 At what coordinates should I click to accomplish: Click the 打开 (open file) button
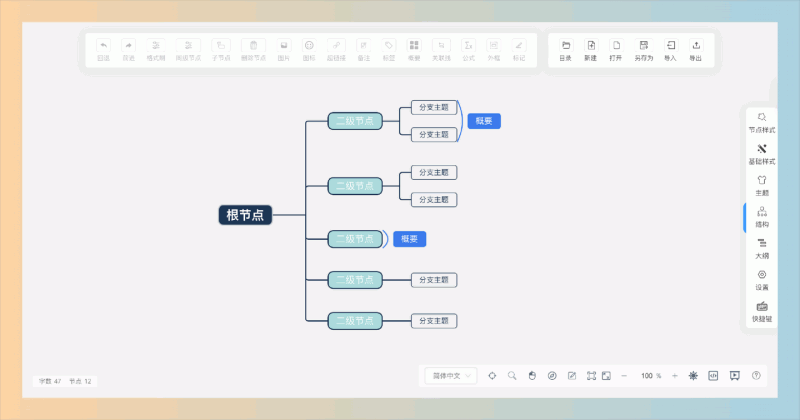click(616, 50)
